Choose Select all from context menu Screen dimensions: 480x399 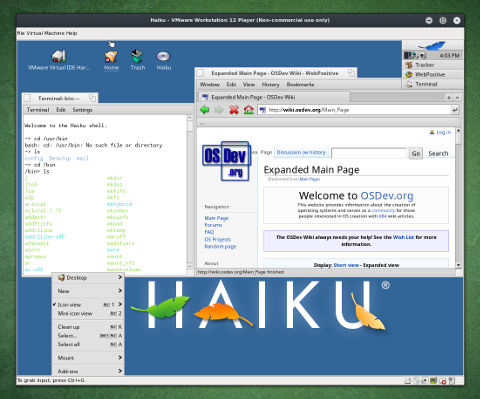click(87, 344)
